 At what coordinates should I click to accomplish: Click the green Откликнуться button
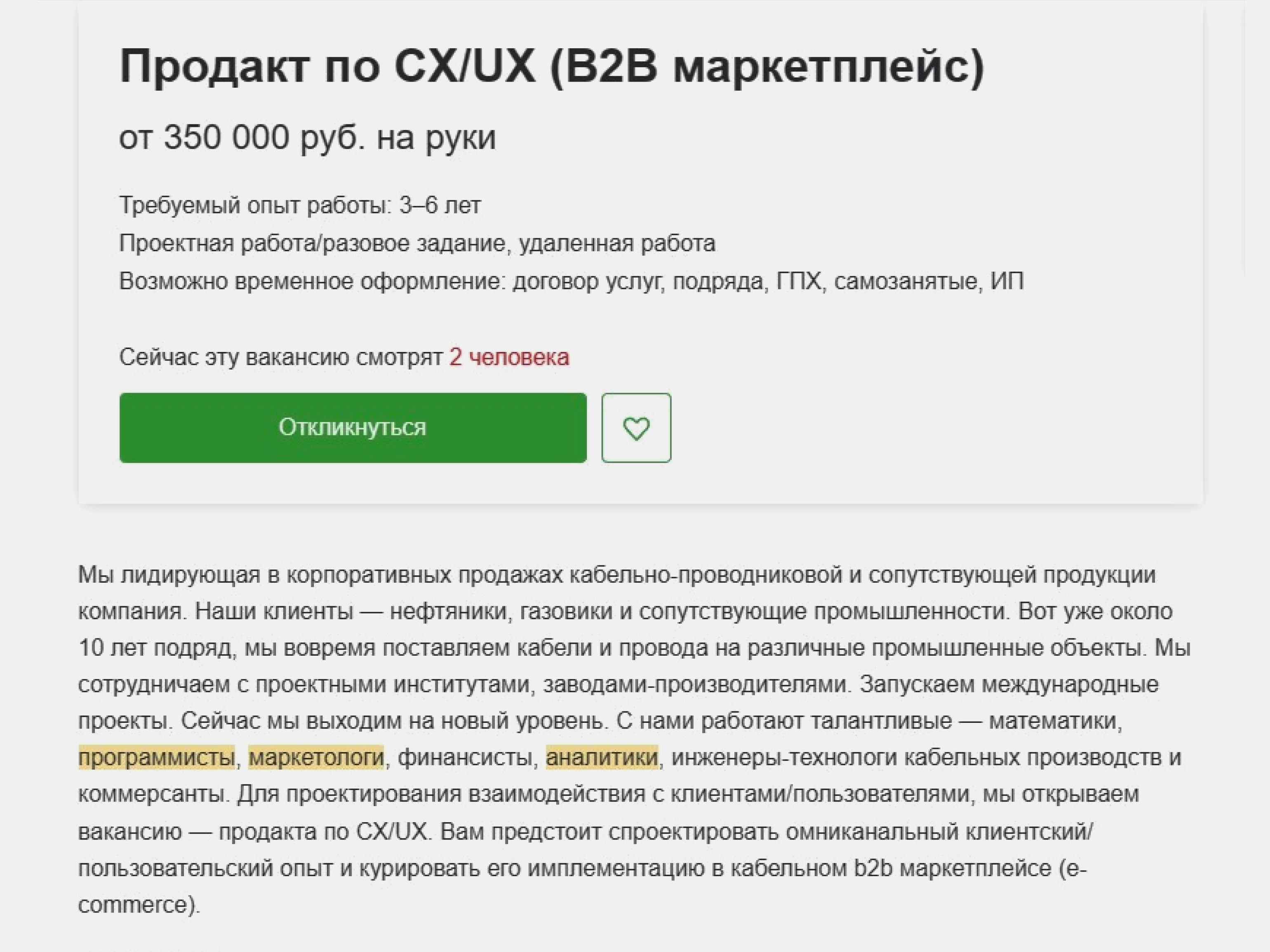(x=353, y=427)
